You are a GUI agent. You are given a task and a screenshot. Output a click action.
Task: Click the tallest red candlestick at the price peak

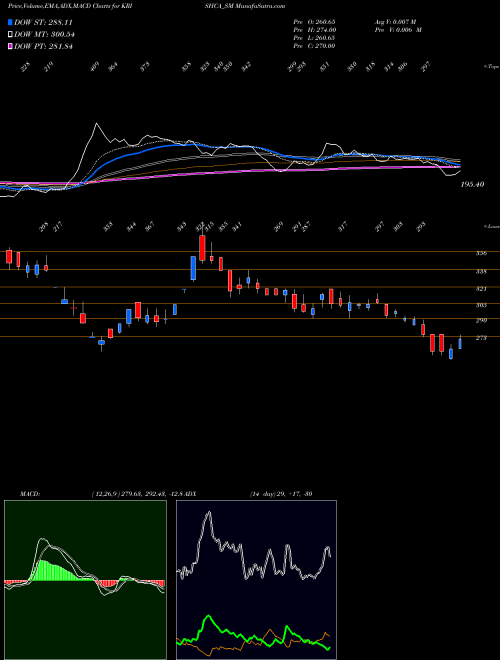(x=202, y=248)
